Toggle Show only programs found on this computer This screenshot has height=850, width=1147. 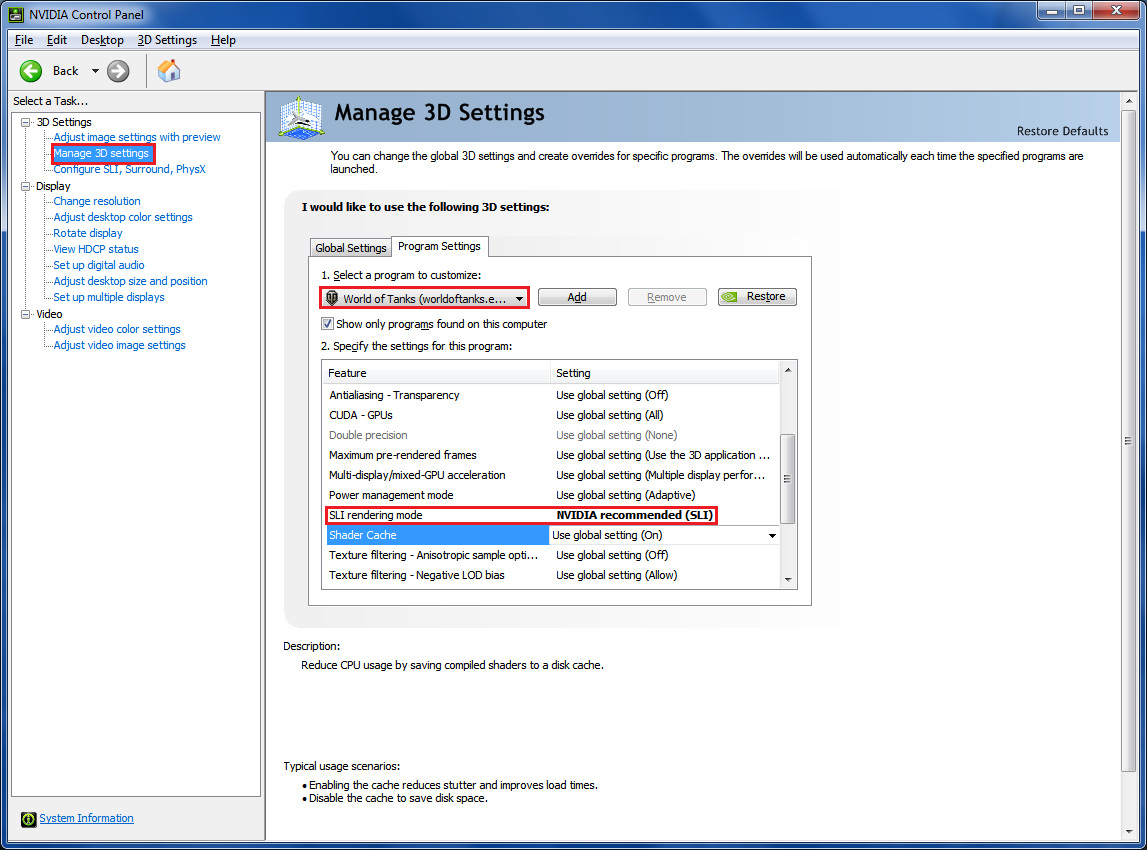click(327, 324)
